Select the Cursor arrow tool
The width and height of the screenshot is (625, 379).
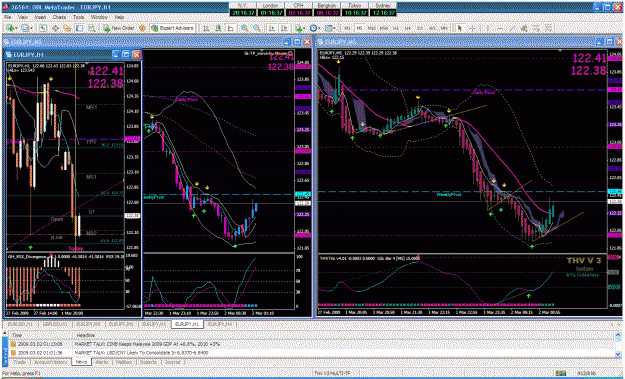(x=460, y=28)
